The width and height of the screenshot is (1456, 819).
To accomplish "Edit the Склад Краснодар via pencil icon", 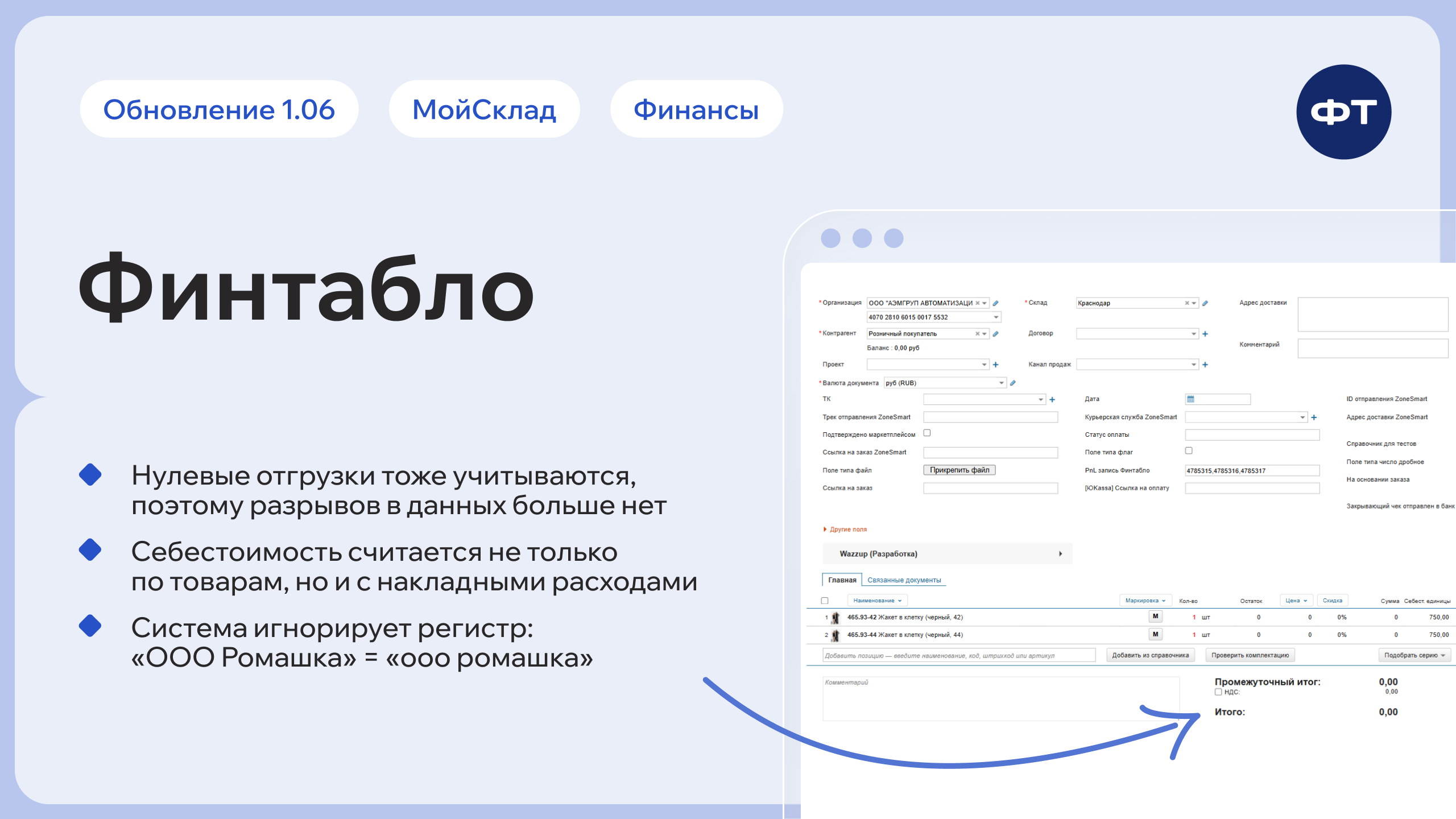I will [1205, 303].
